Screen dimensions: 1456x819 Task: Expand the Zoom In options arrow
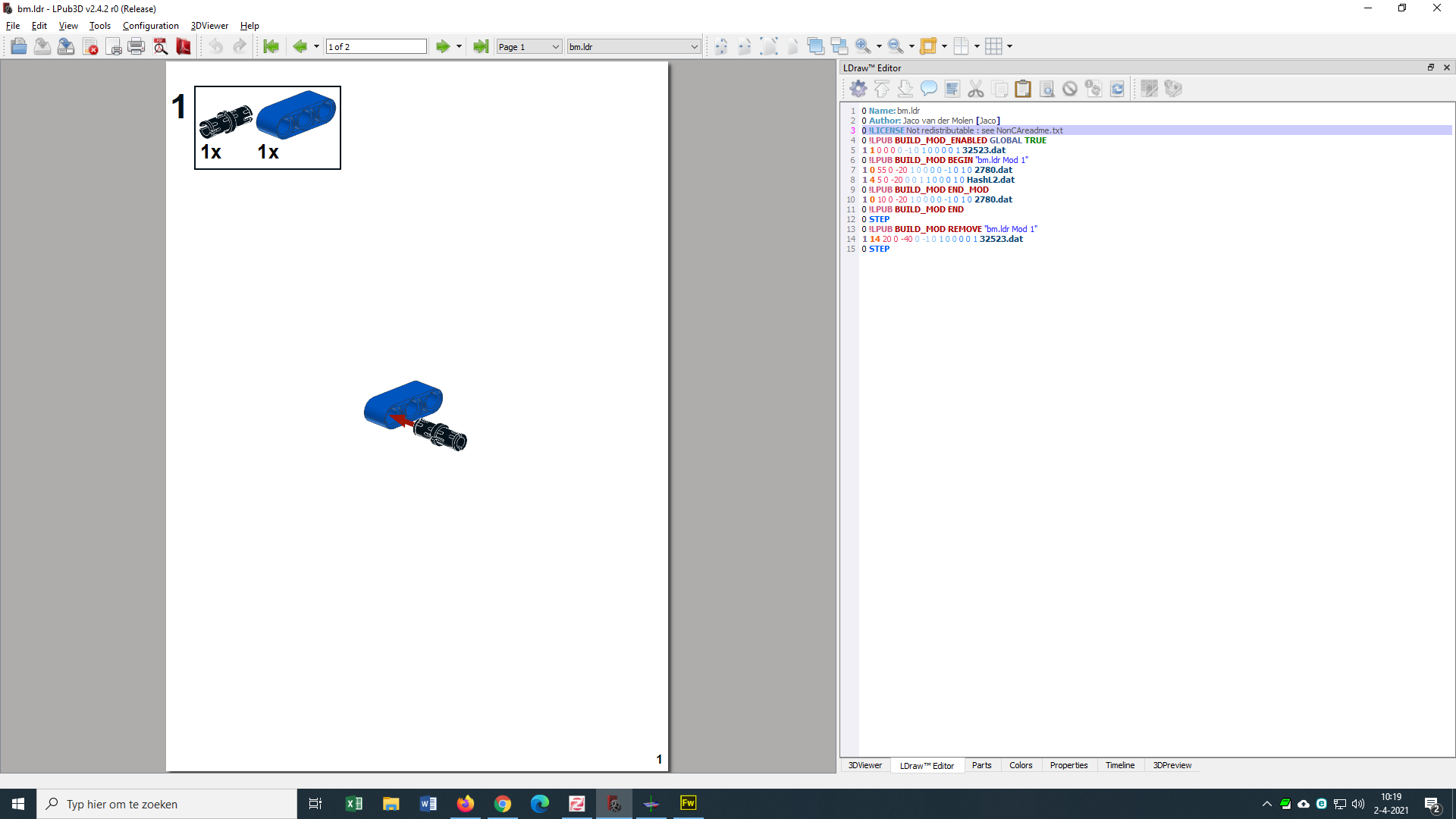point(879,46)
